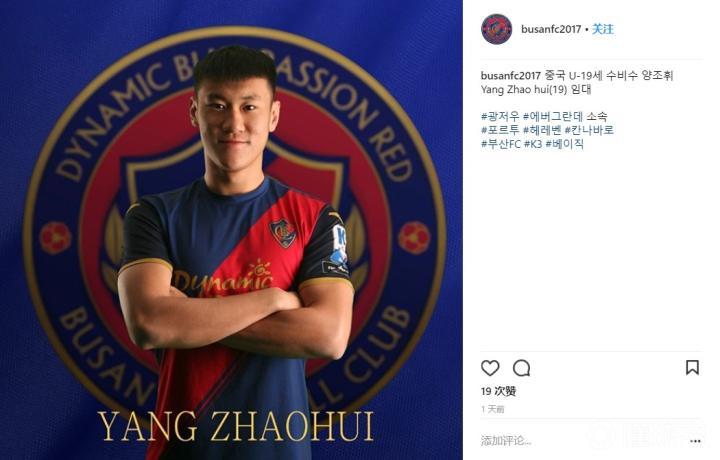Image resolution: width=720 pixels, height=460 pixels.
Task: Open hashtag #칸나바로
Action: (589, 130)
